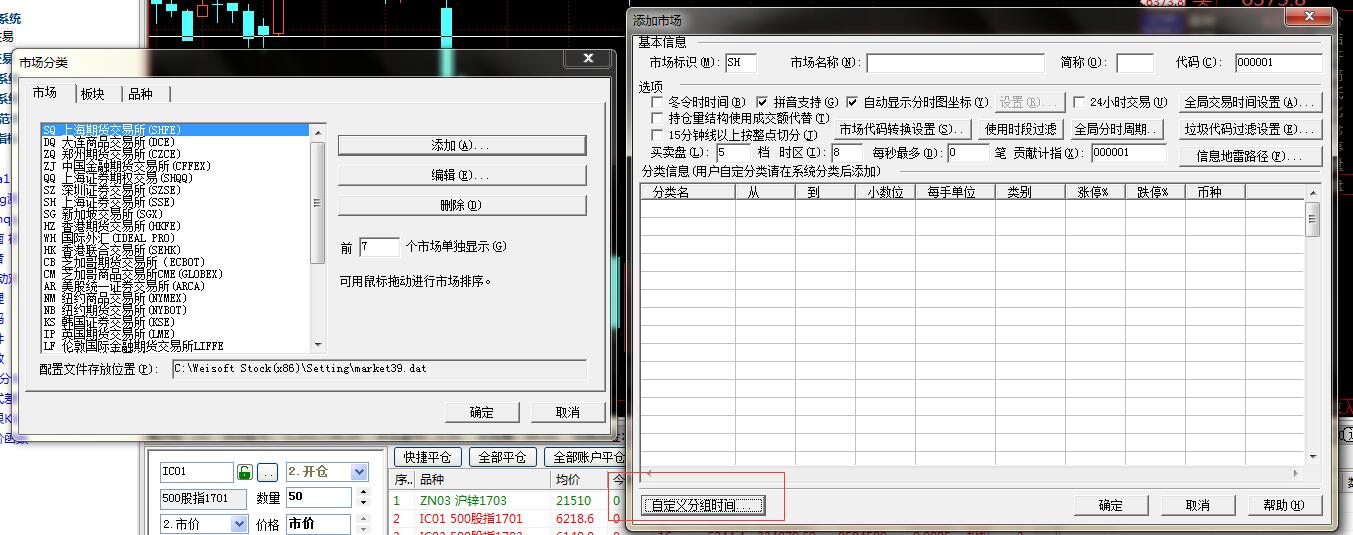The height and width of the screenshot is (535, 1353).
Task: Click the 全部账户平仓 button
Action: 585,457
